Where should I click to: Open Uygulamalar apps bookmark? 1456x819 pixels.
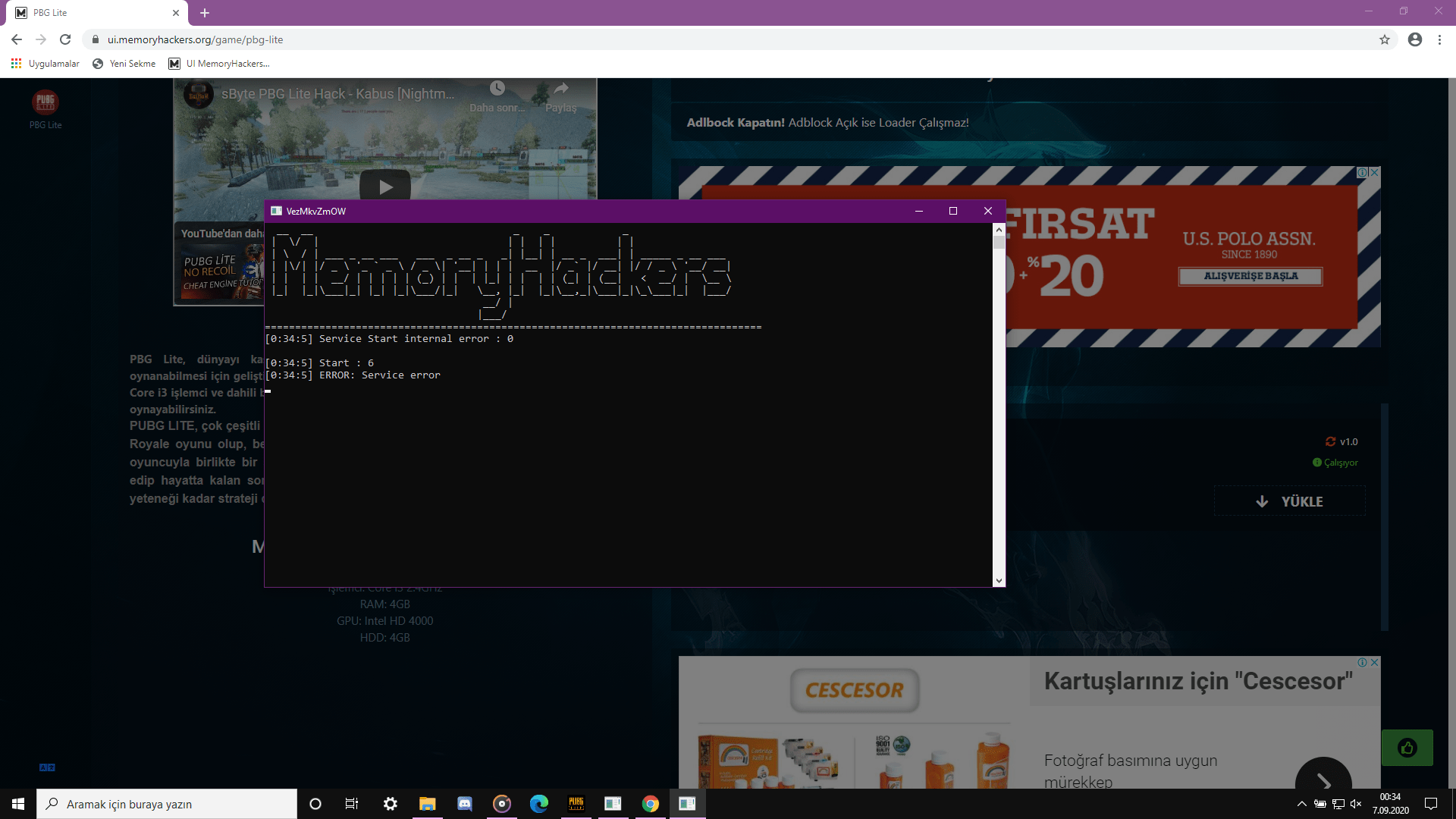click(45, 64)
